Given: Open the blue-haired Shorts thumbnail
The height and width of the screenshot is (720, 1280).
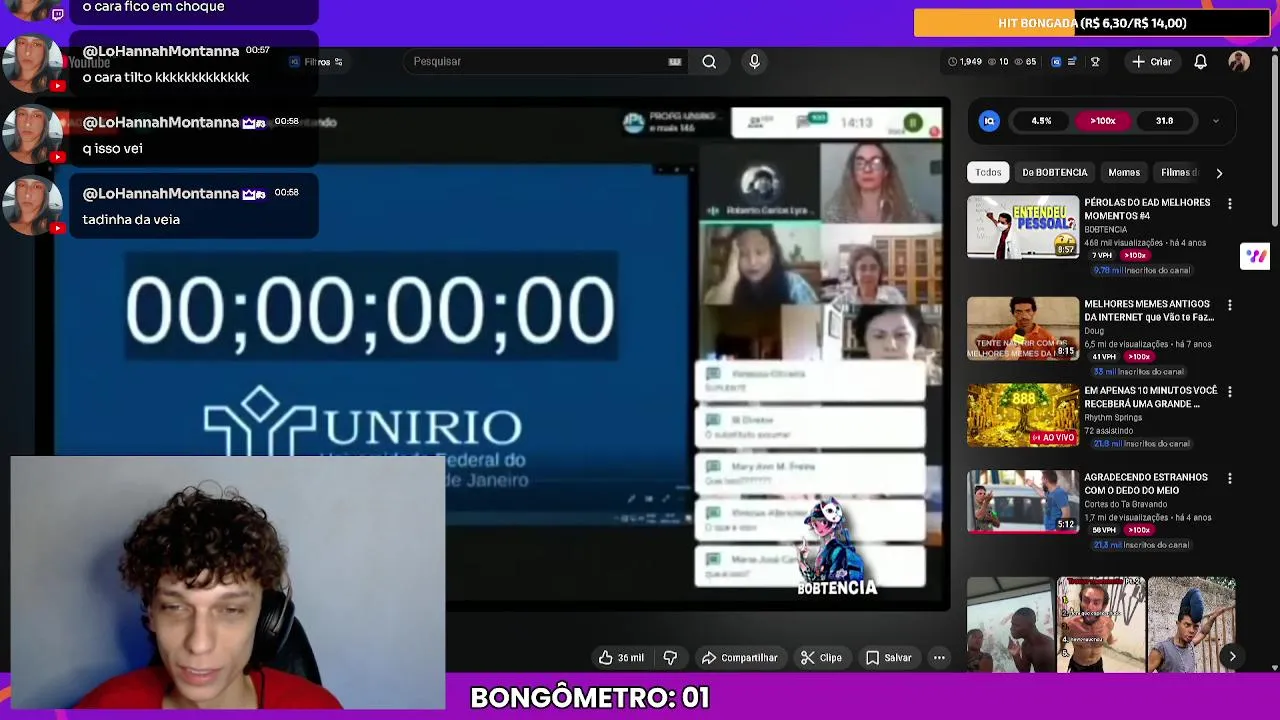Looking at the screenshot, I should [1191, 625].
